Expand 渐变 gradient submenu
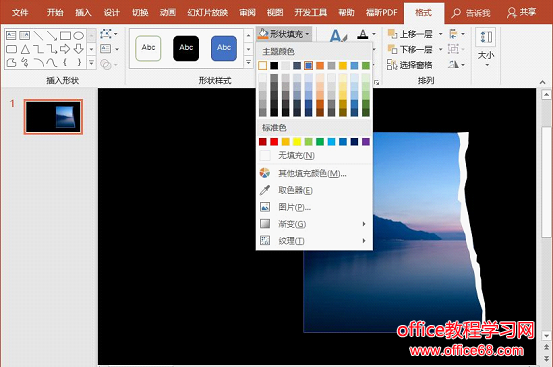The height and width of the screenshot is (367, 553). (314, 224)
